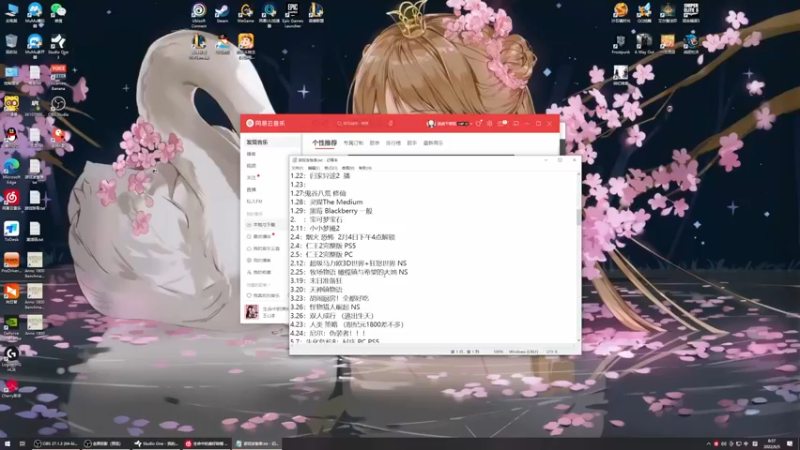The width and height of the screenshot is (800, 450).
Task: Open the WeGame desktop shortcut
Action: (x=245, y=13)
